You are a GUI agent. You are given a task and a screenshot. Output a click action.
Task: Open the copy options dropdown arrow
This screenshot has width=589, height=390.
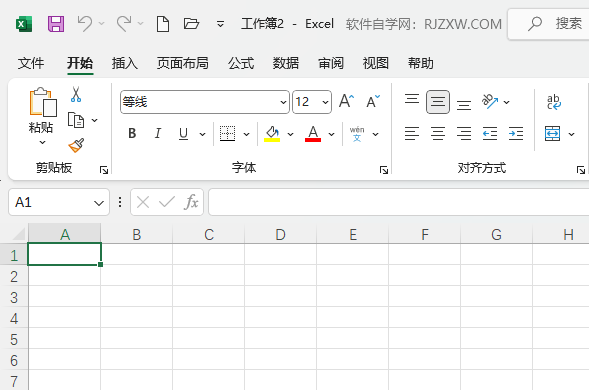(95, 120)
